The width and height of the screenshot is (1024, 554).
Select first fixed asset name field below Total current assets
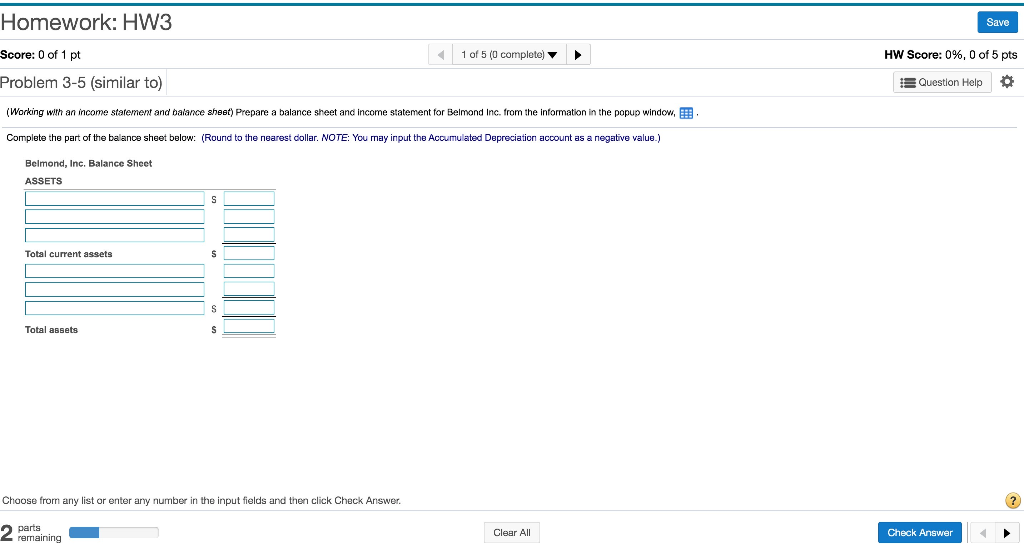[x=115, y=271]
